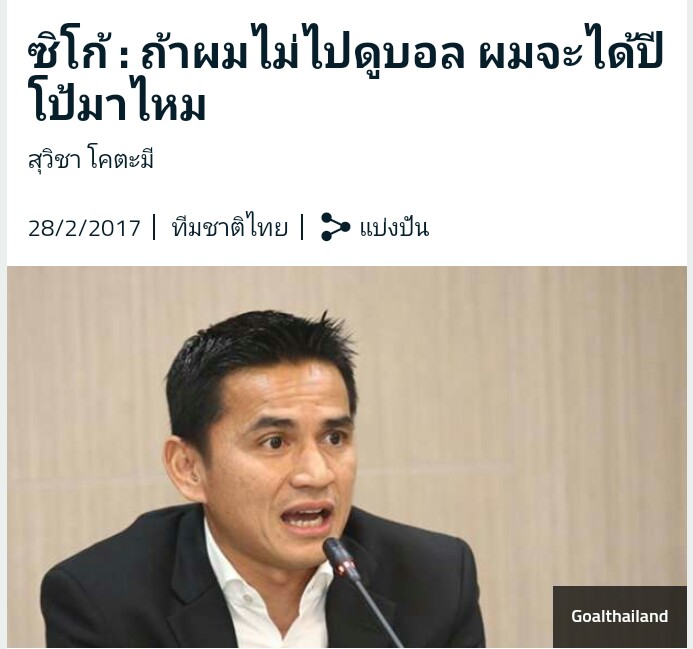Click the 28/2/2017 publication date
Screen dimensions: 693x649
click(84, 228)
